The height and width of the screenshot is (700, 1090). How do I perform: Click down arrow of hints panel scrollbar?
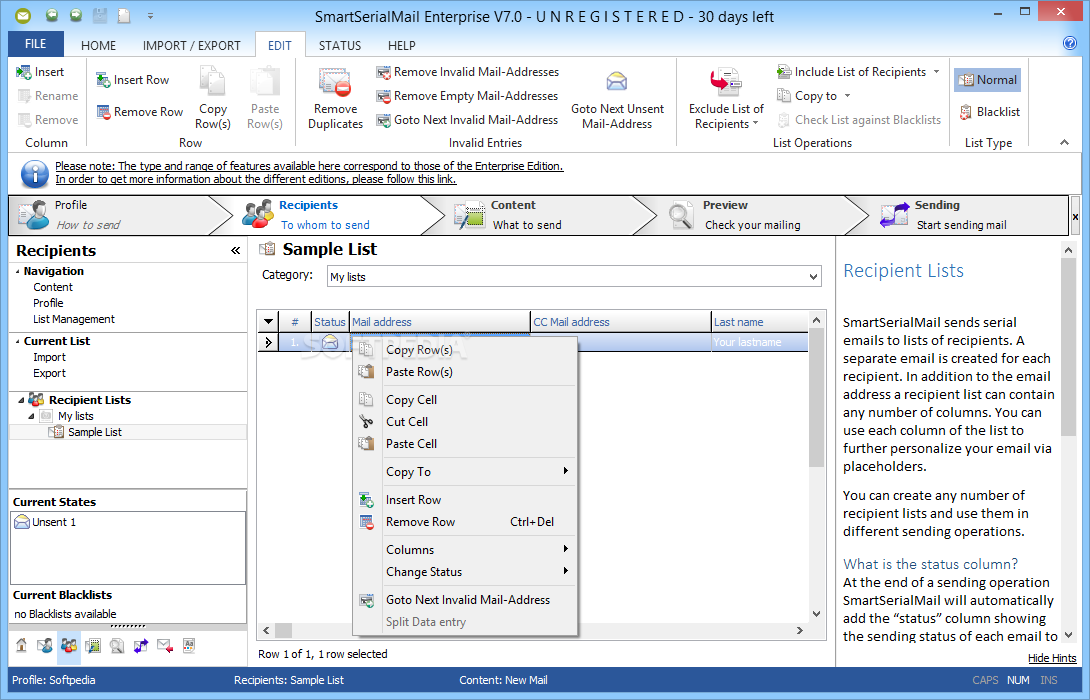click(1068, 635)
